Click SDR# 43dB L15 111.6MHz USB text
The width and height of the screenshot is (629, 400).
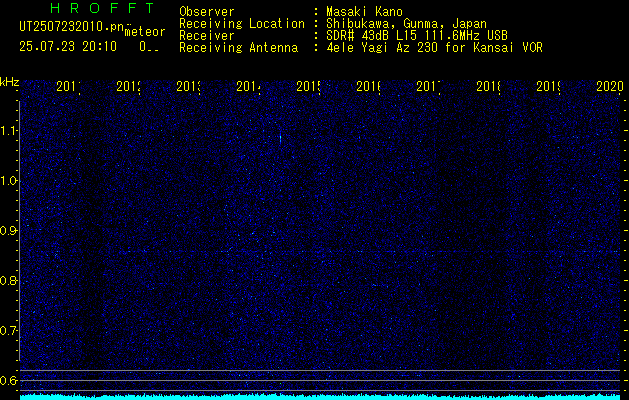pos(417,36)
